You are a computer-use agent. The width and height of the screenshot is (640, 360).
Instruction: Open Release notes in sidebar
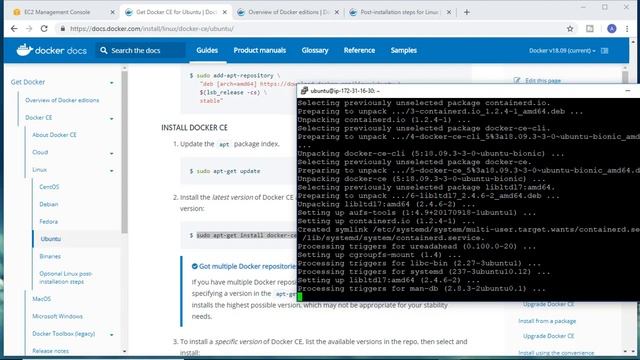[51, 351]
